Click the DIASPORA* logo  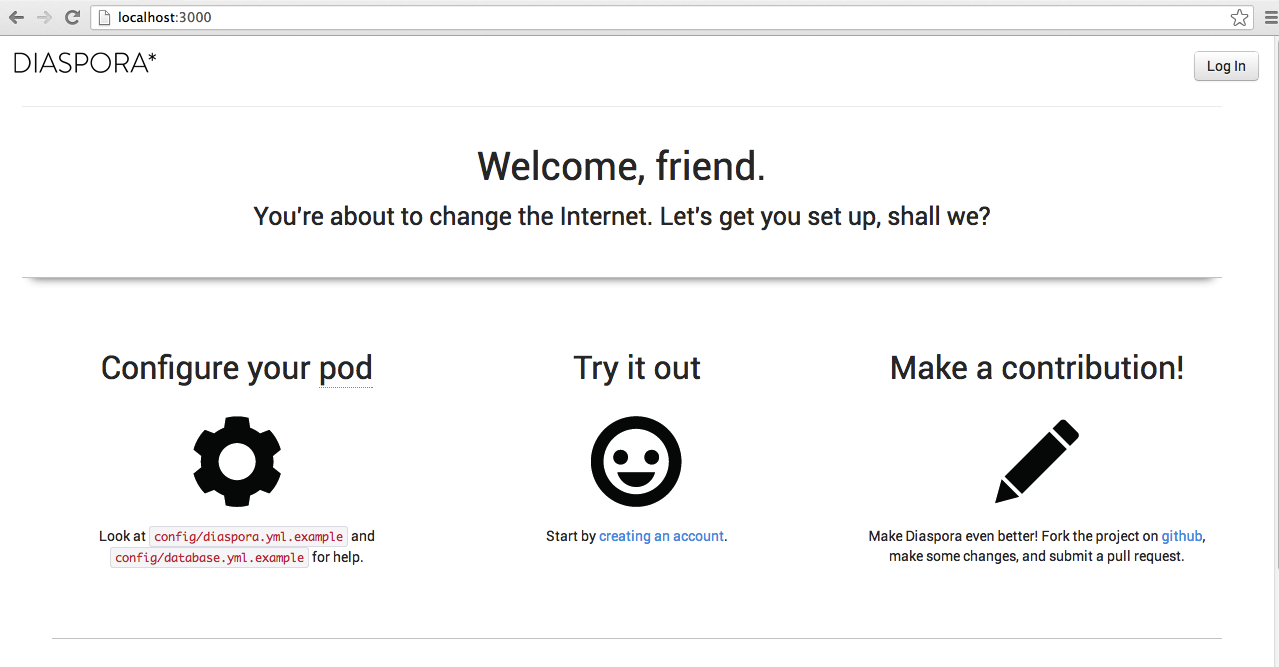tap(85, 64)
